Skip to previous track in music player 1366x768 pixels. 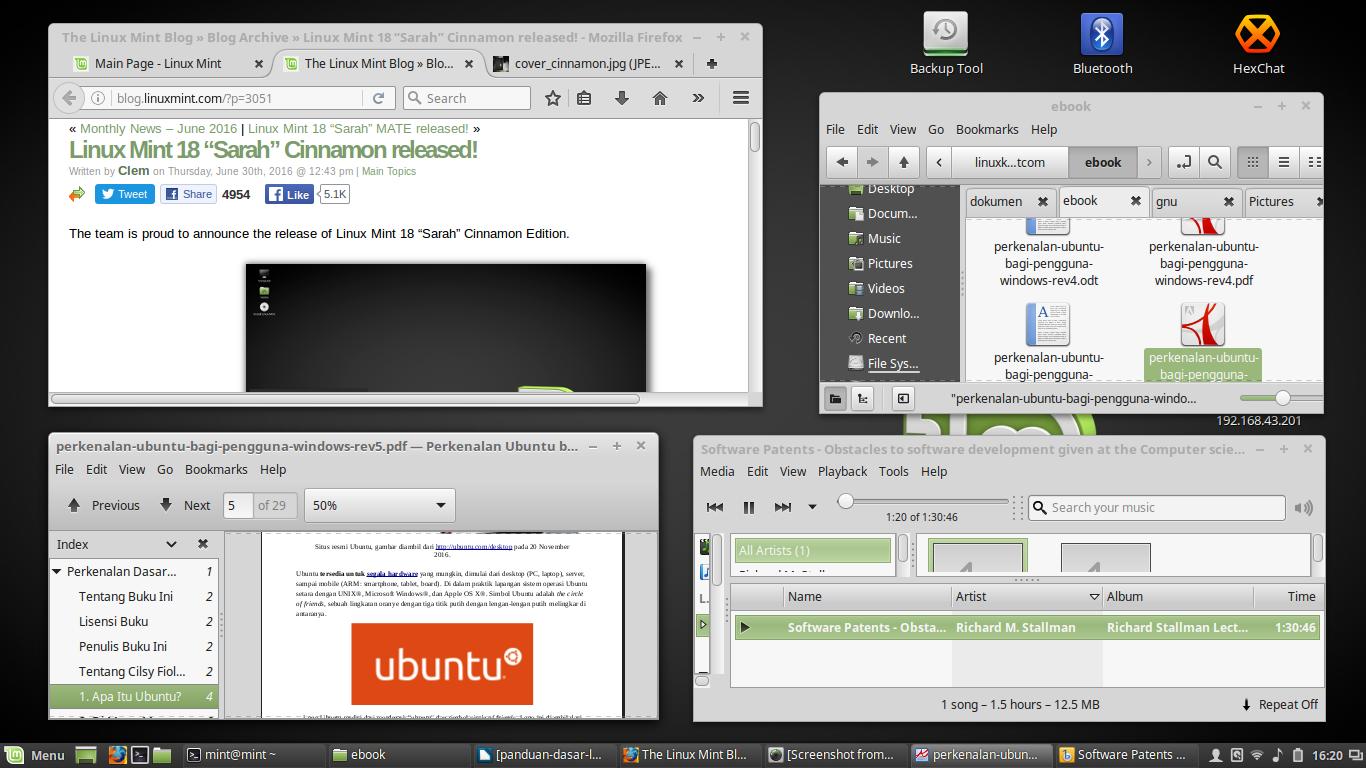click(715, 507)
